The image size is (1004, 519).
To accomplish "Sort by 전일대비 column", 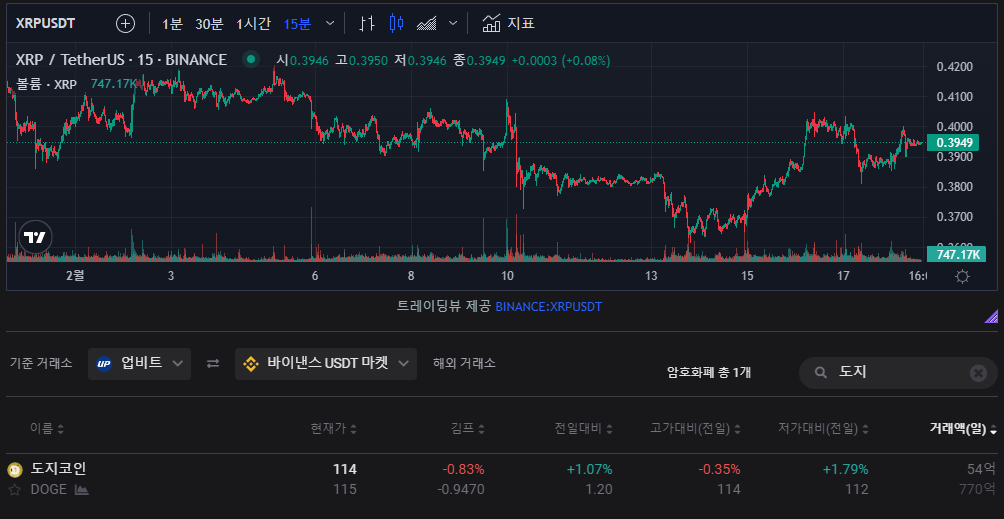I will click(x=583, y=429).
